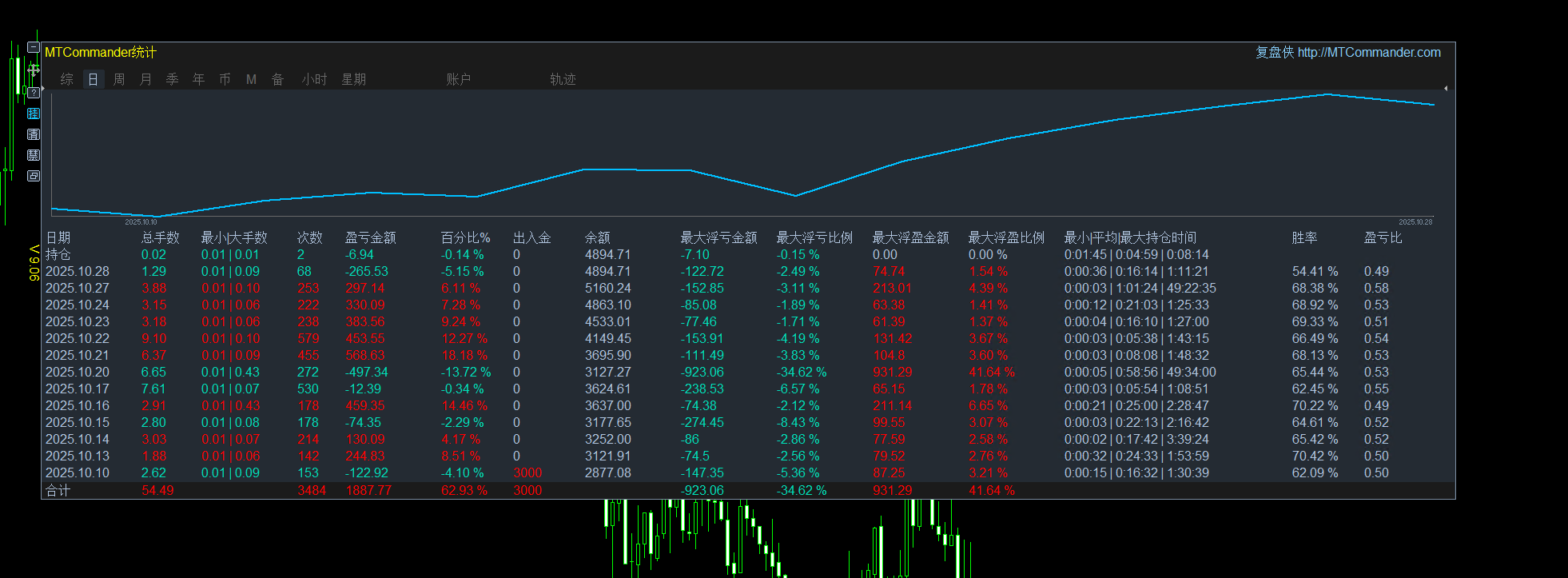The height and width of the screenshot is (578, 1568).
Task: Select the 2025.10.15 date row
Action: point(78,422)
